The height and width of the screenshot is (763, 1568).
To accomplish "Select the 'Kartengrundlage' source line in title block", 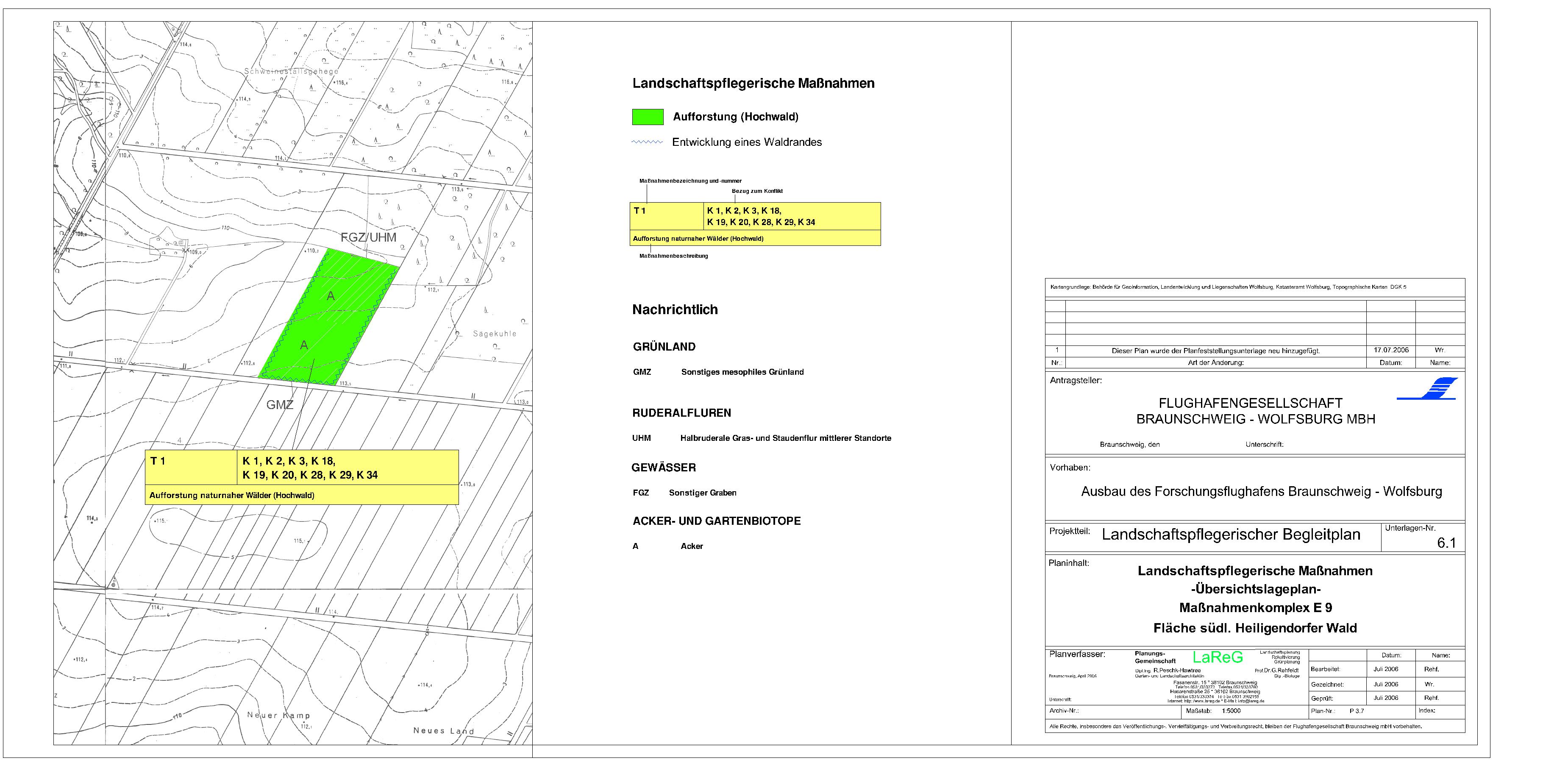I will click(x=1229, y=287).
